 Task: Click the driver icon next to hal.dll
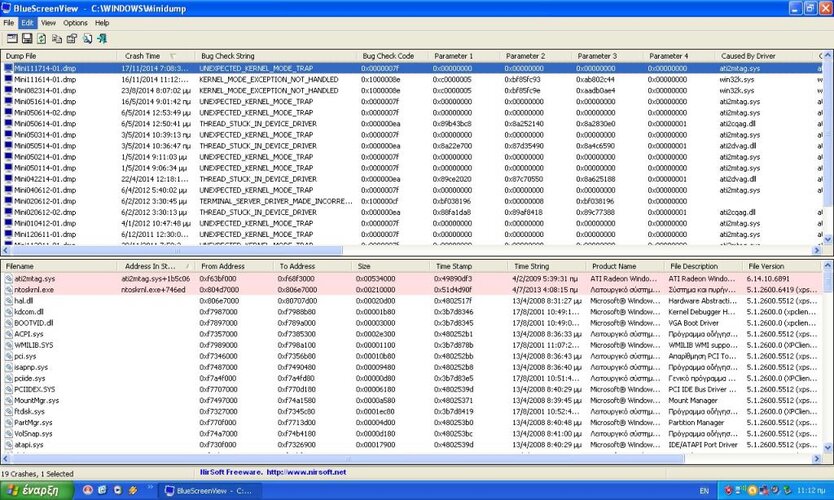click(9, 301)
